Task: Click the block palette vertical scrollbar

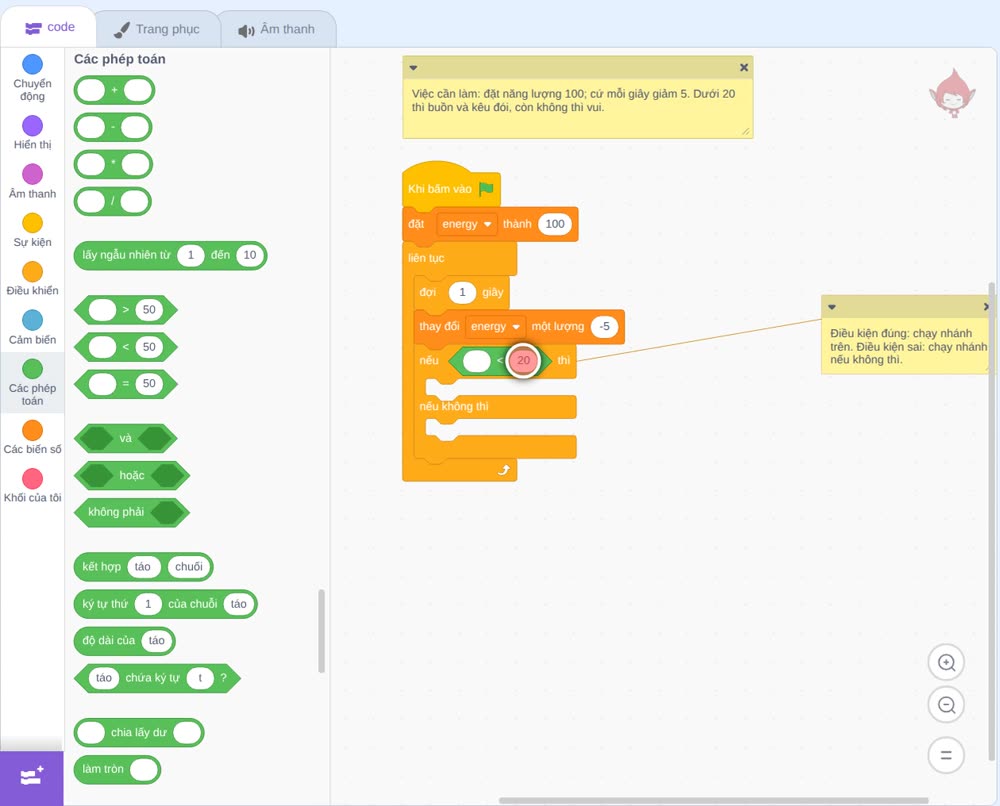Action: (321, 631)
